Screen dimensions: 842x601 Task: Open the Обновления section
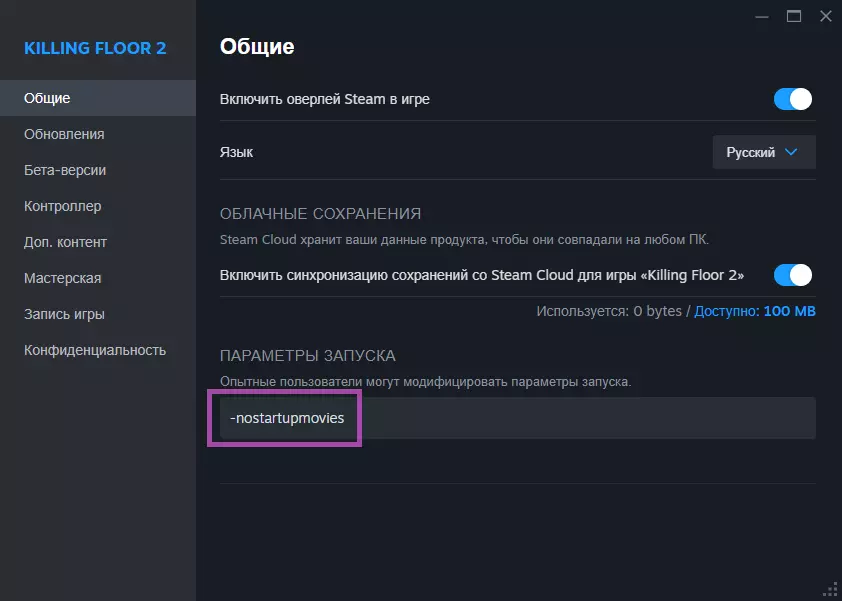click(64, 134)
